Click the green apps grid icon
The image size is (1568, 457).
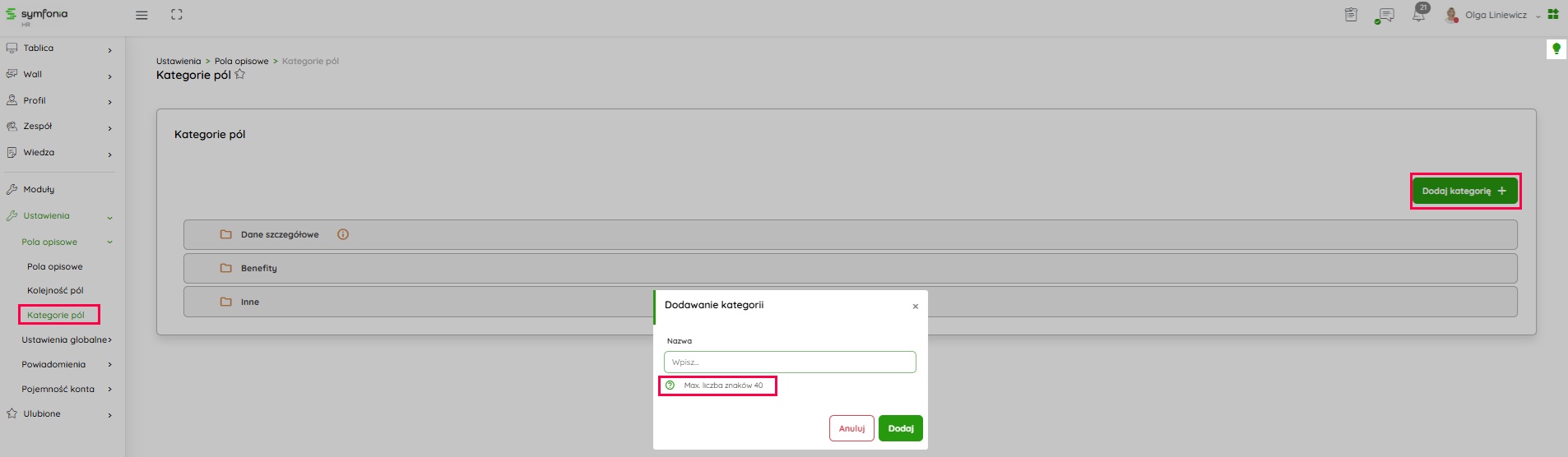coord(1553,14)
